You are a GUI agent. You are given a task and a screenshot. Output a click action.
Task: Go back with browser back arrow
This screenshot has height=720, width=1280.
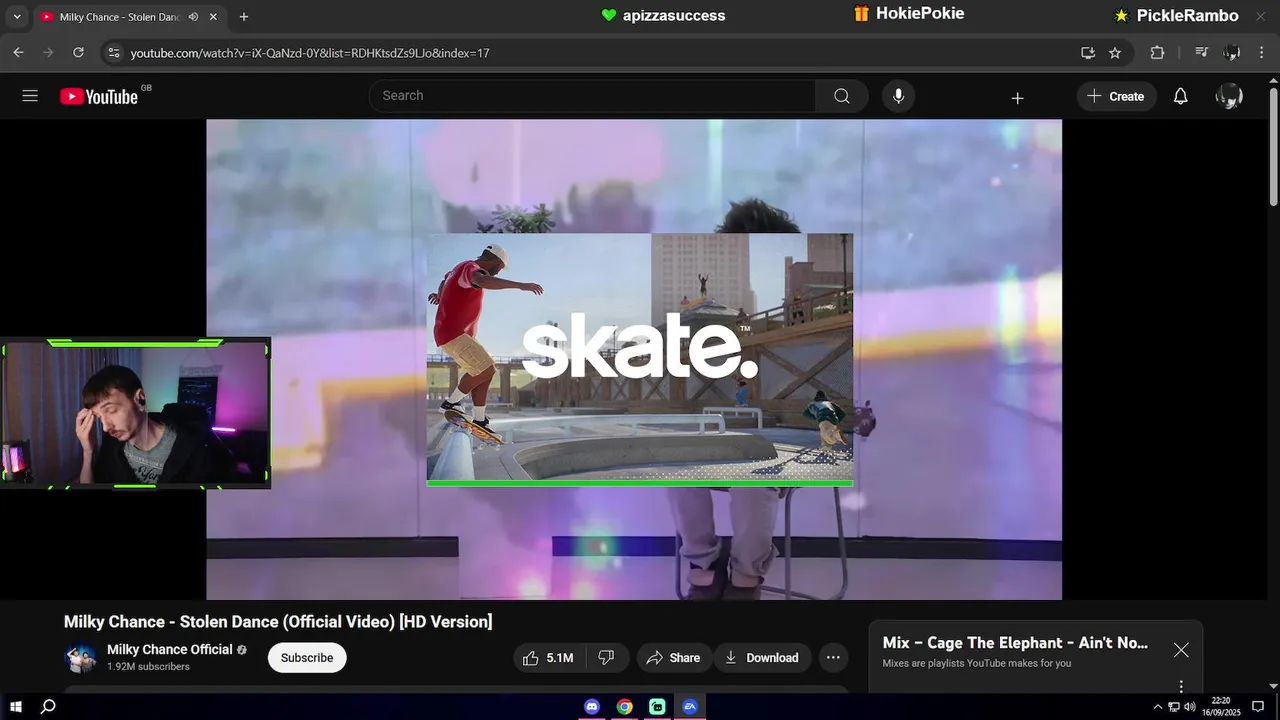tap(18, 52)
